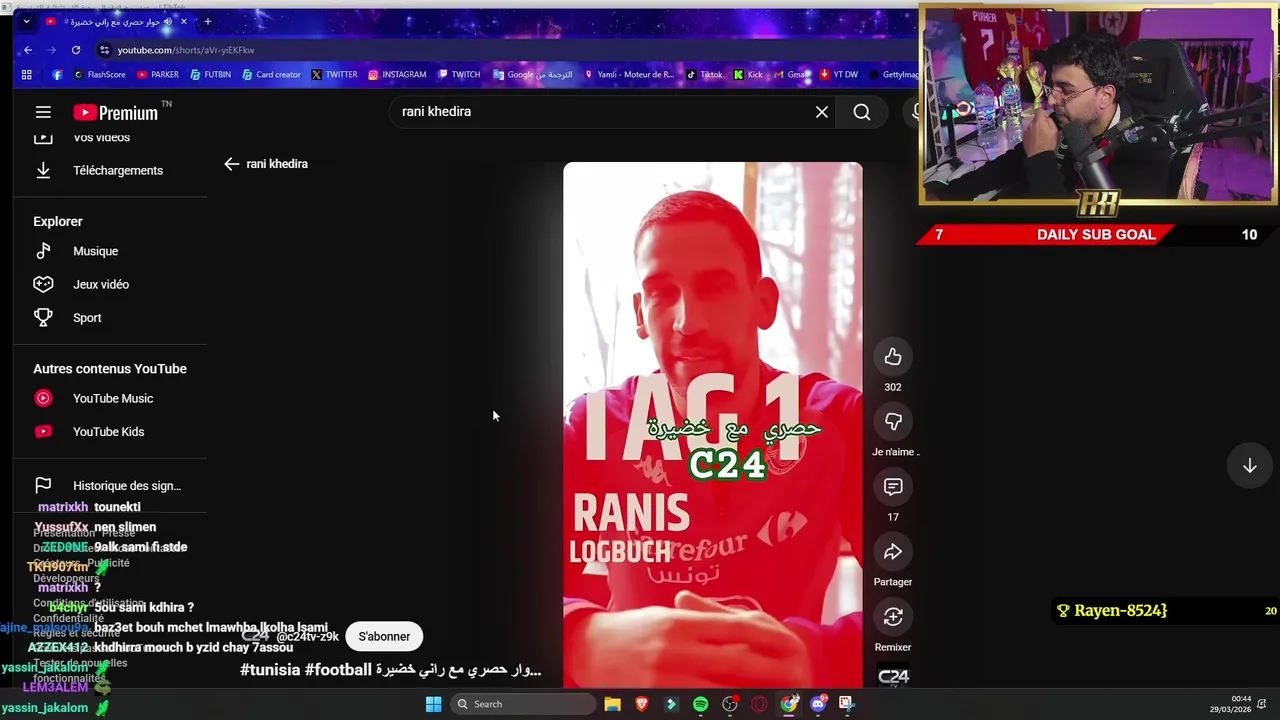Image resolution: width=1280 pixels, height=720 pixels.
Task: Open the YouTube Premium logo home link
Action: click(x=116, y=113)
